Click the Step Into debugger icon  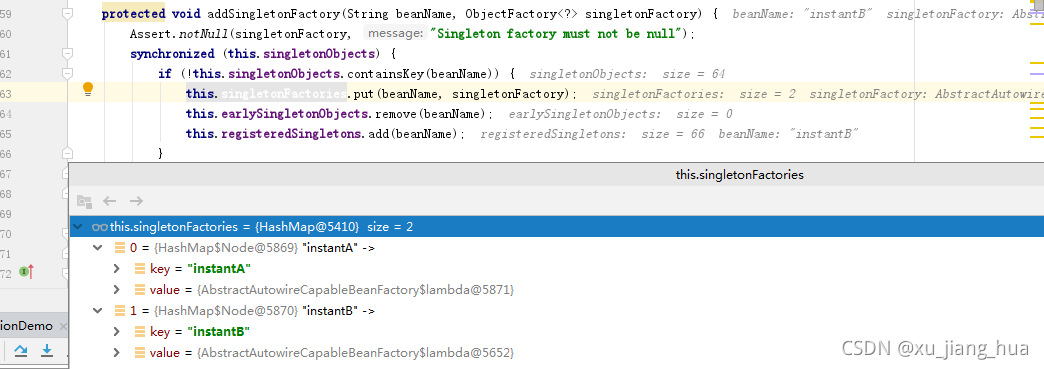(x=47, y=350)
